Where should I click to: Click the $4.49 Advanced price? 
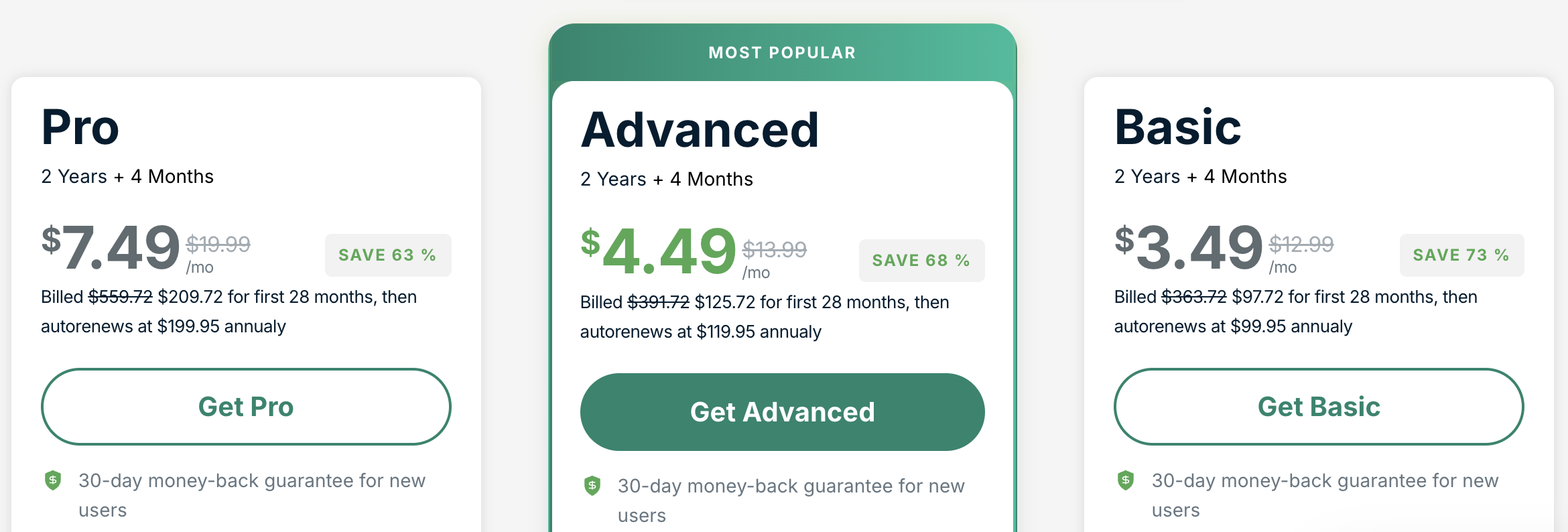point(659,253)
